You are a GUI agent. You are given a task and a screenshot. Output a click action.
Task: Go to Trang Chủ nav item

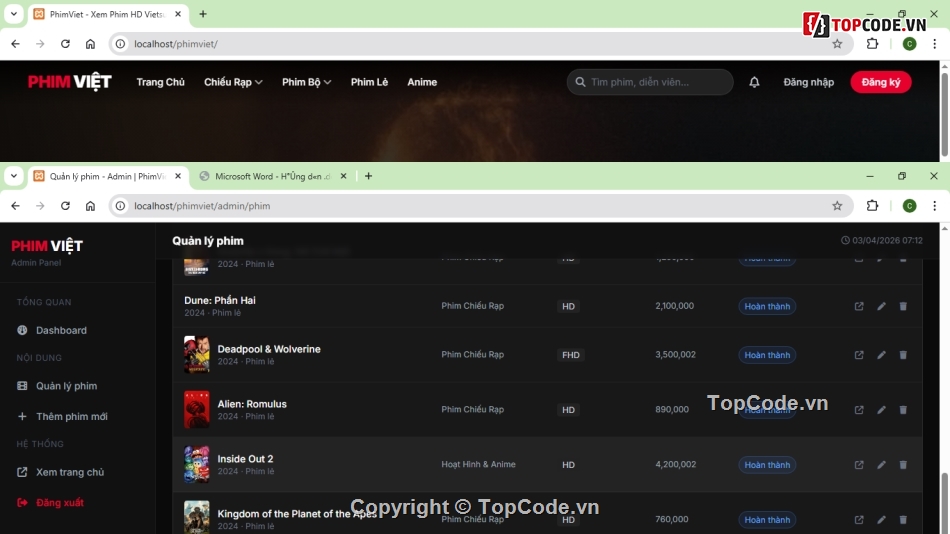pyautogui.click(x=161, y=82)
